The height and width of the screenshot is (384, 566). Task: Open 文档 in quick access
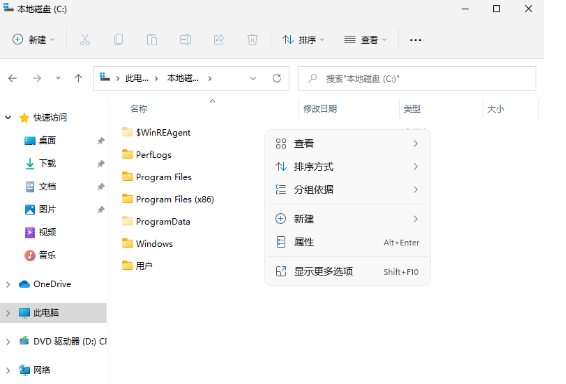point(47,186)
